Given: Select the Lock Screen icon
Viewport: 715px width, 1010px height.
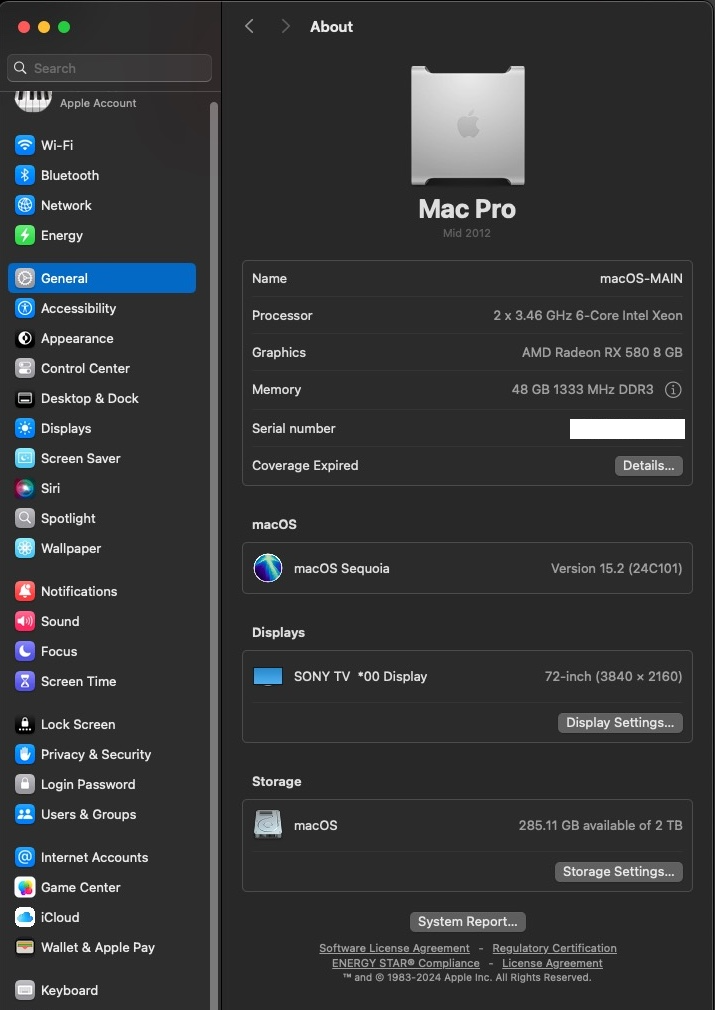Looking at the screenshot, I should click(24, 725).
